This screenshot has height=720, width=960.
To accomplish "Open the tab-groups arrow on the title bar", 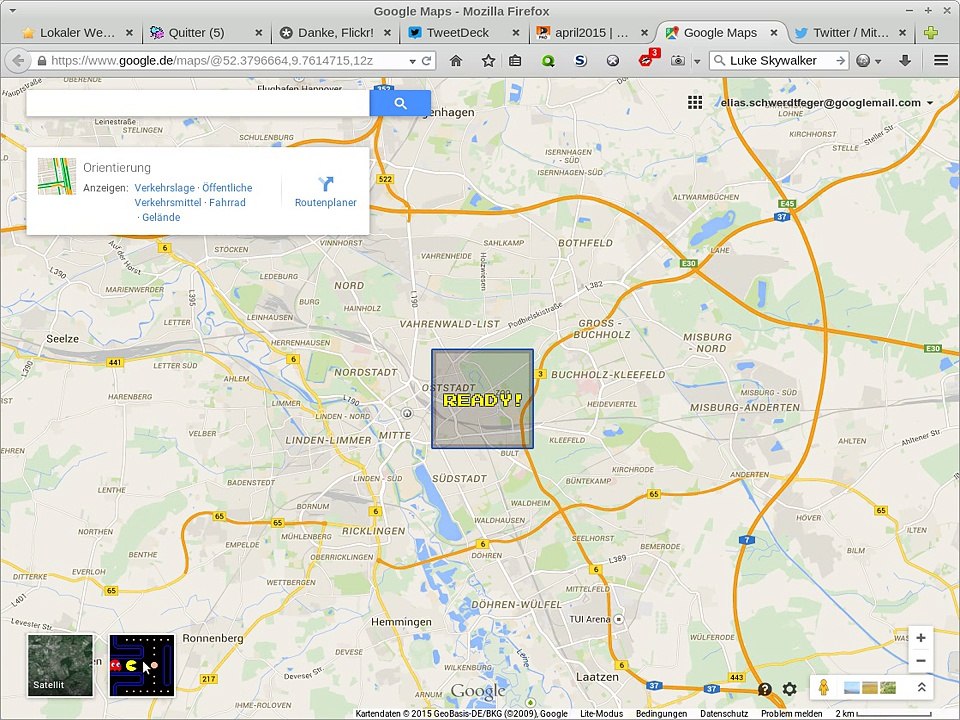I will point(12,10).
